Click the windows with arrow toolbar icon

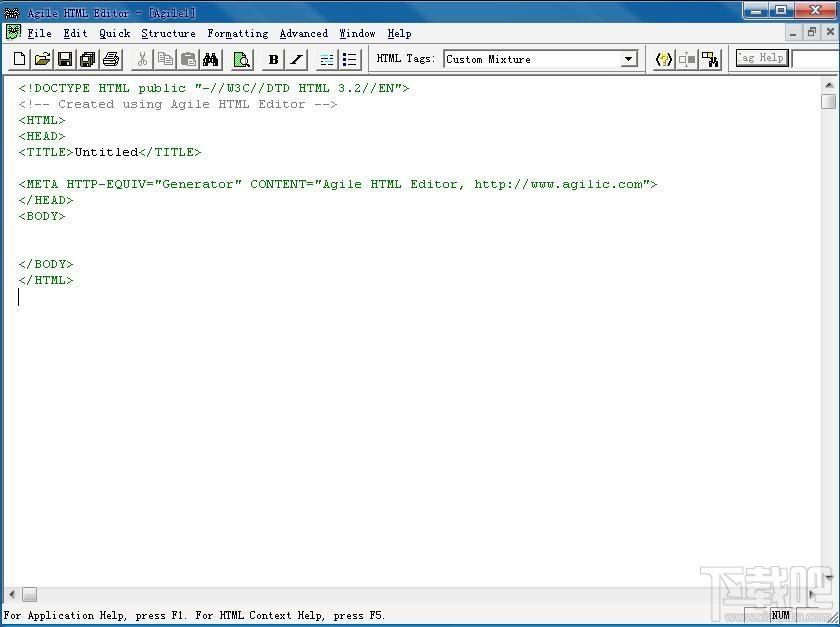[x=711, y=59]
